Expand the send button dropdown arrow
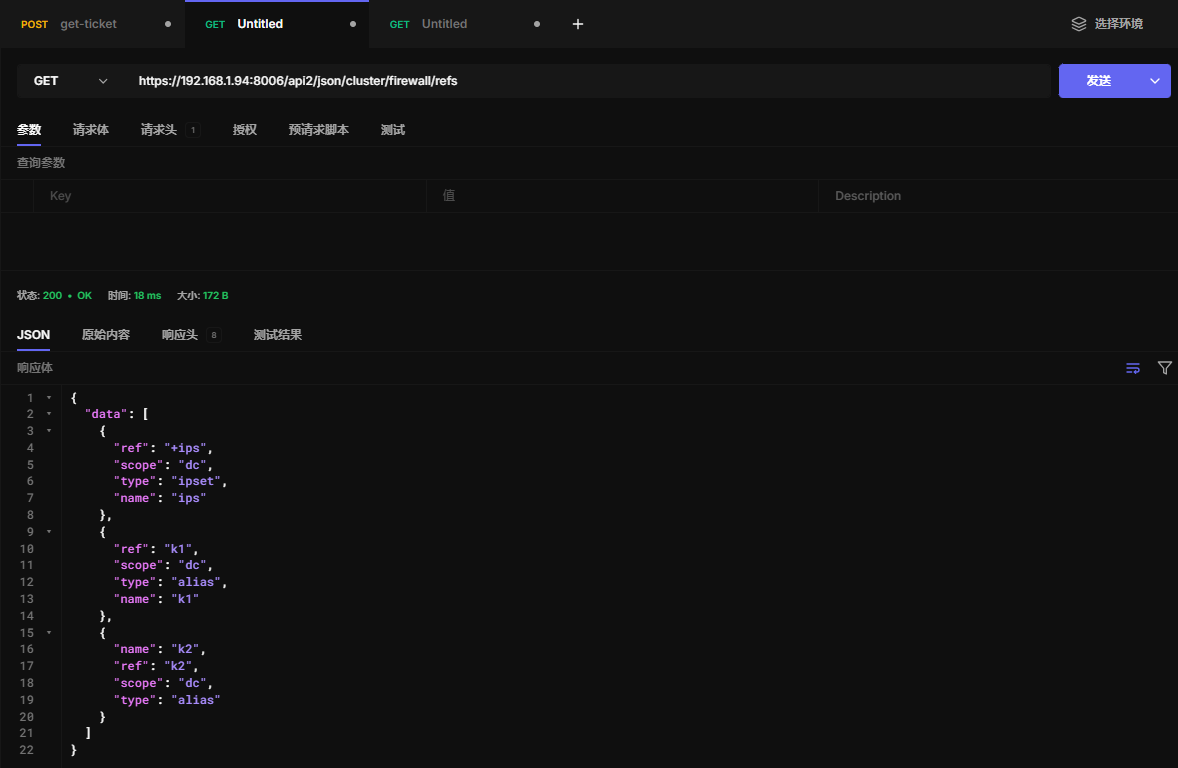 (1155, 81)
